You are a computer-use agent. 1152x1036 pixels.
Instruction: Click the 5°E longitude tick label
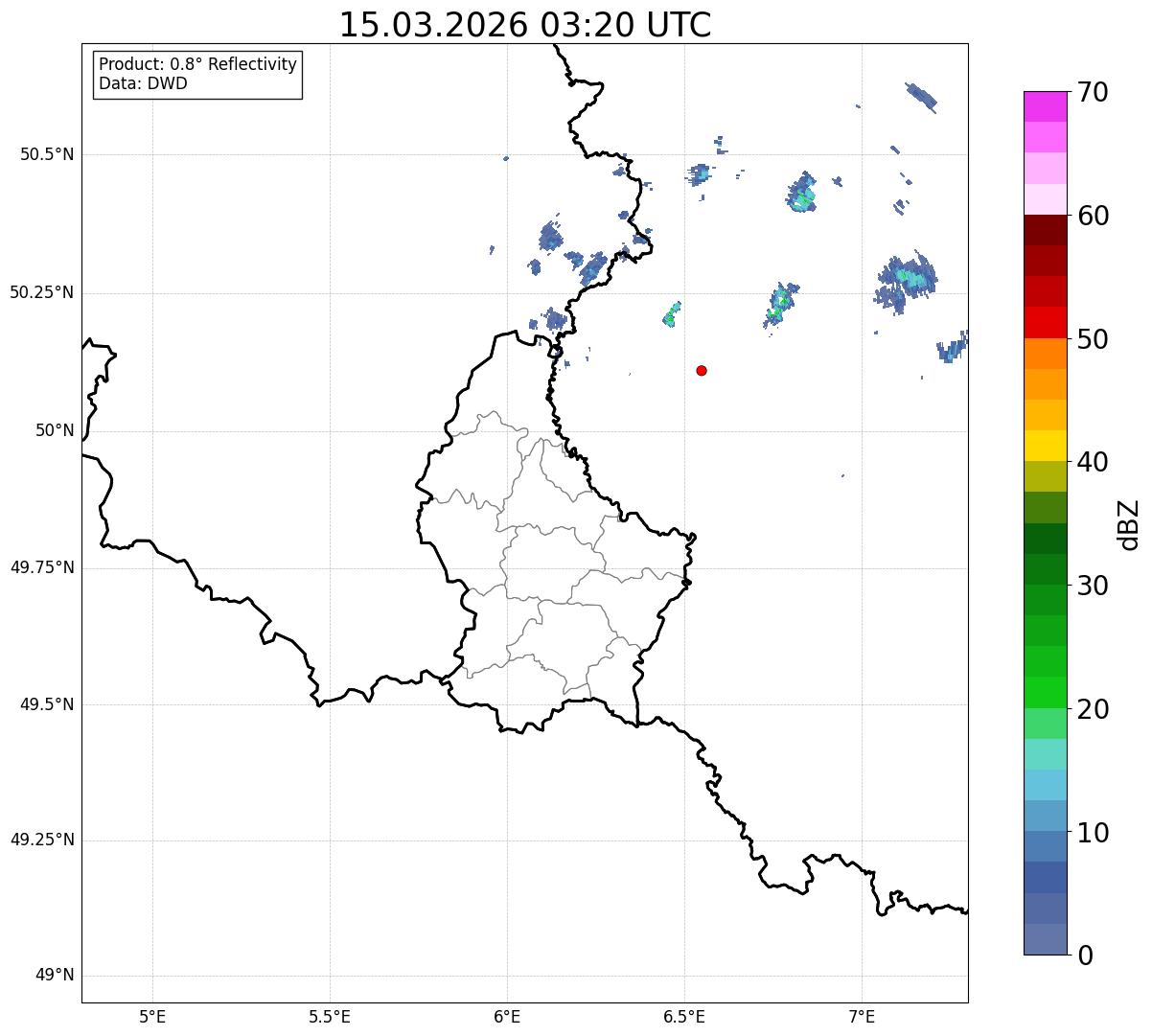click(x=152, y=1016)
